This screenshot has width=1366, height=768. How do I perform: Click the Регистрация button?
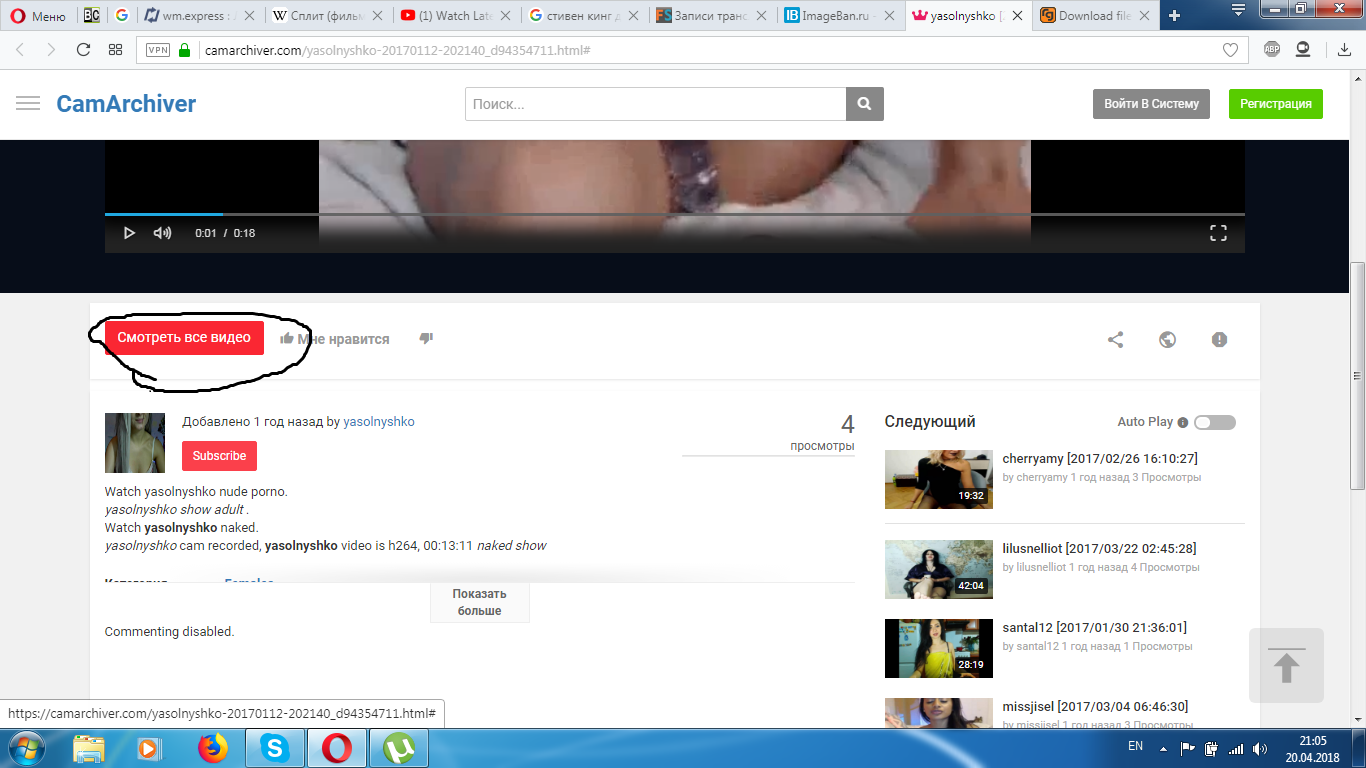pyautogui.click(x=1275, y=104)
